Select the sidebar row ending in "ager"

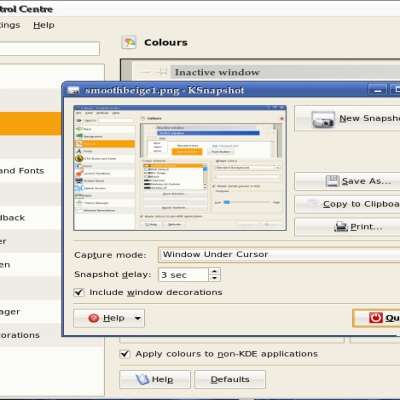[x=31, y=312]
